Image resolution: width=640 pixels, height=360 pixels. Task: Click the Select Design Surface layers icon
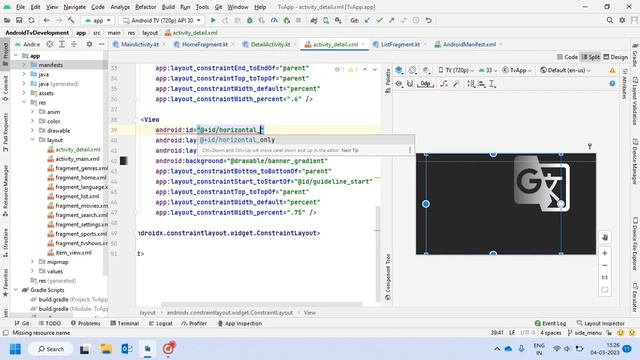point(399,70)
